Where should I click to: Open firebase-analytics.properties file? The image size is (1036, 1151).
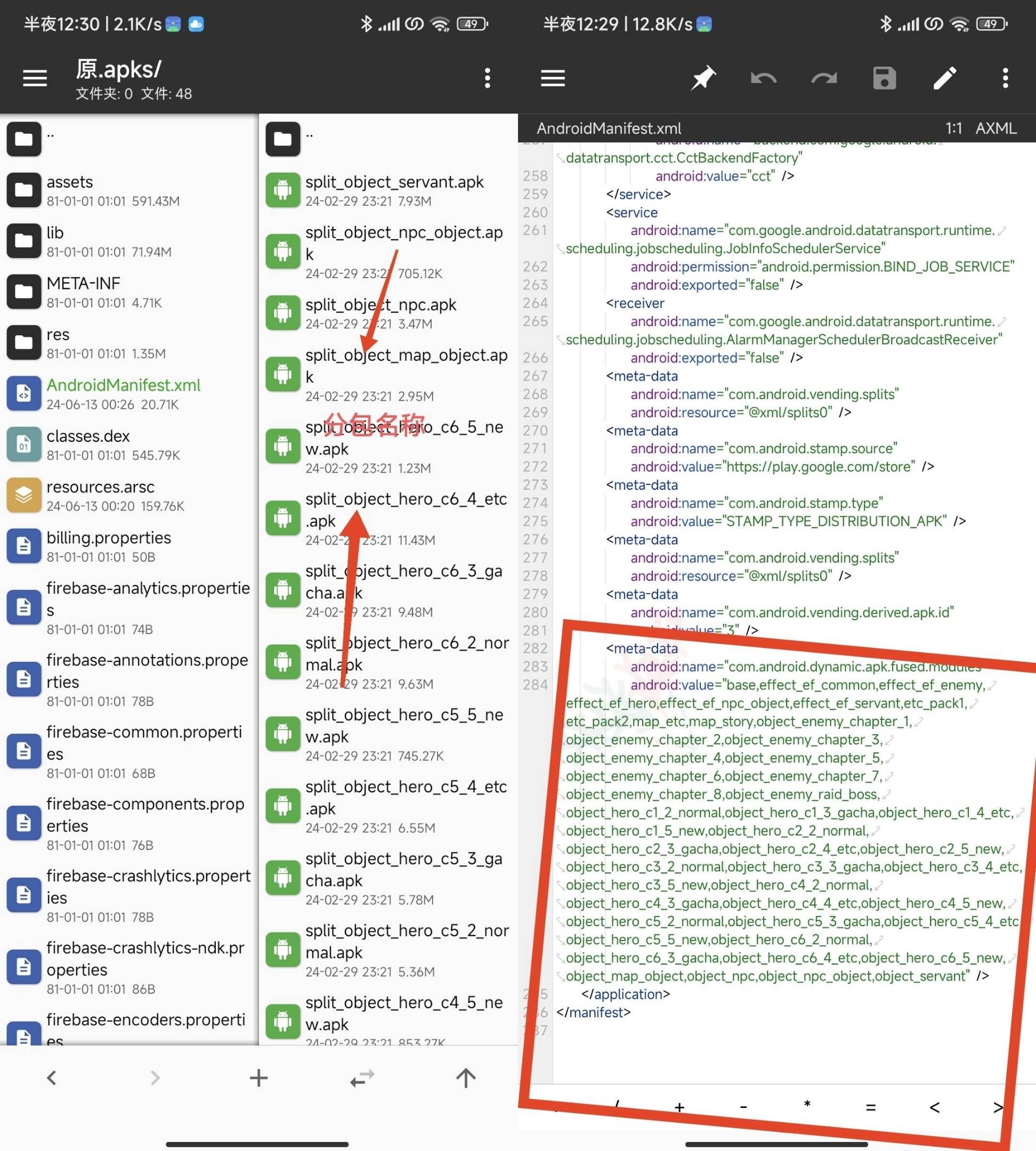coord(129,607)
